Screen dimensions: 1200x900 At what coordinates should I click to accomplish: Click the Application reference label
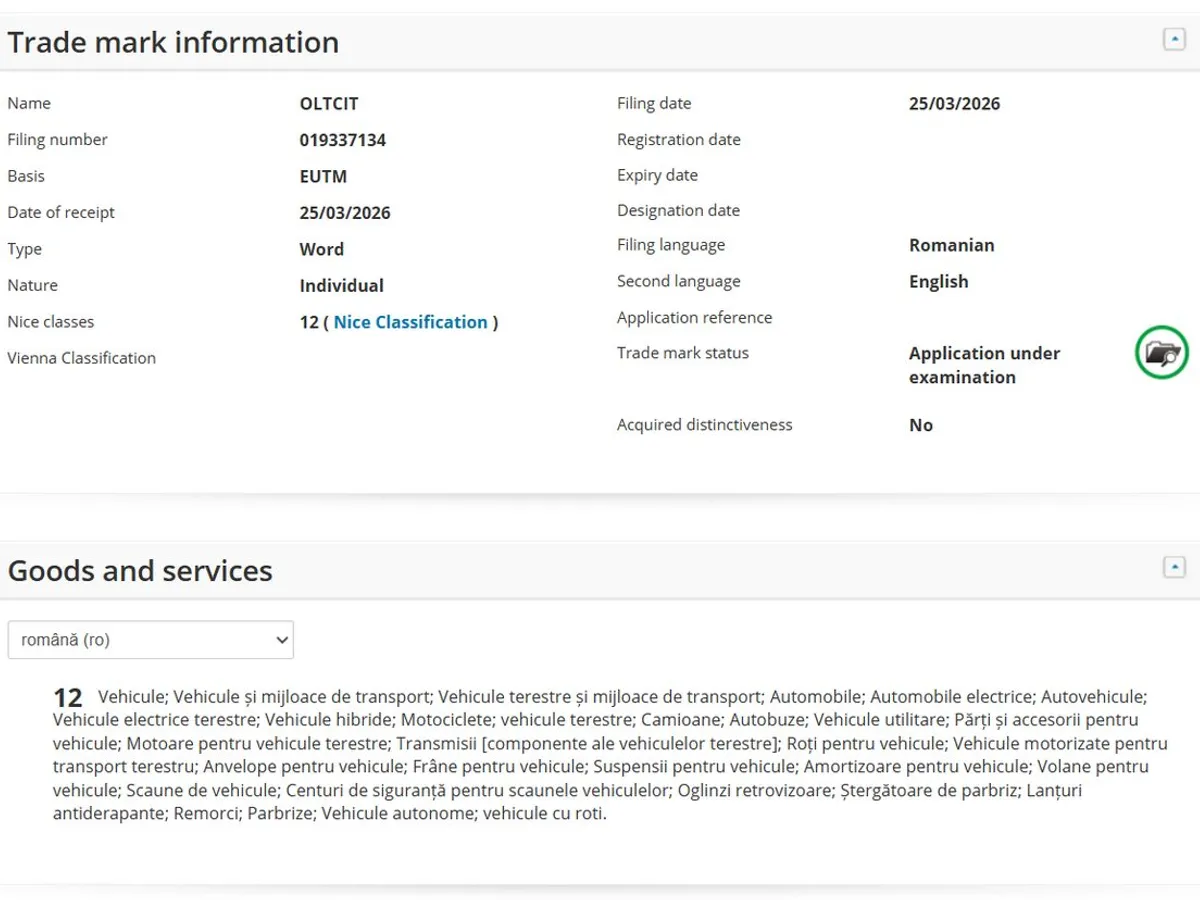coord(694,318)
